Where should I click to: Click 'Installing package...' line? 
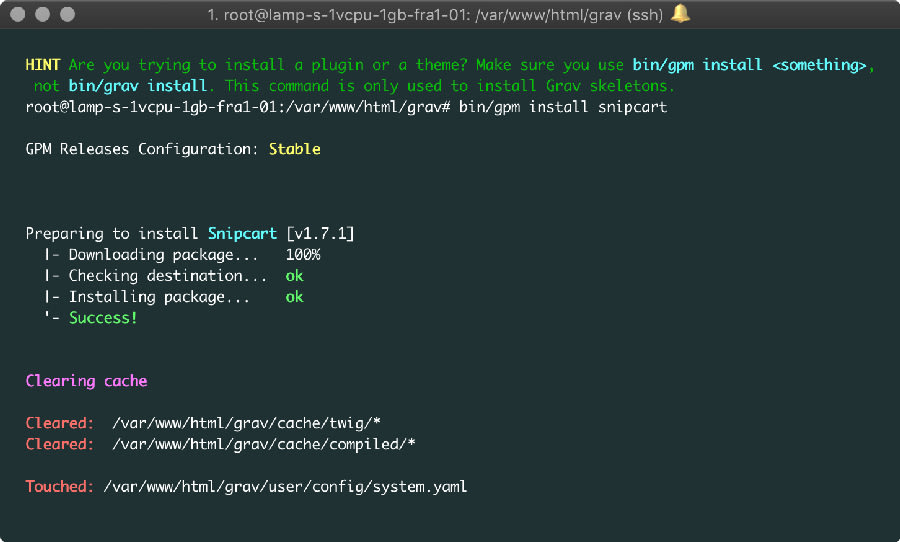coord(159,297)
